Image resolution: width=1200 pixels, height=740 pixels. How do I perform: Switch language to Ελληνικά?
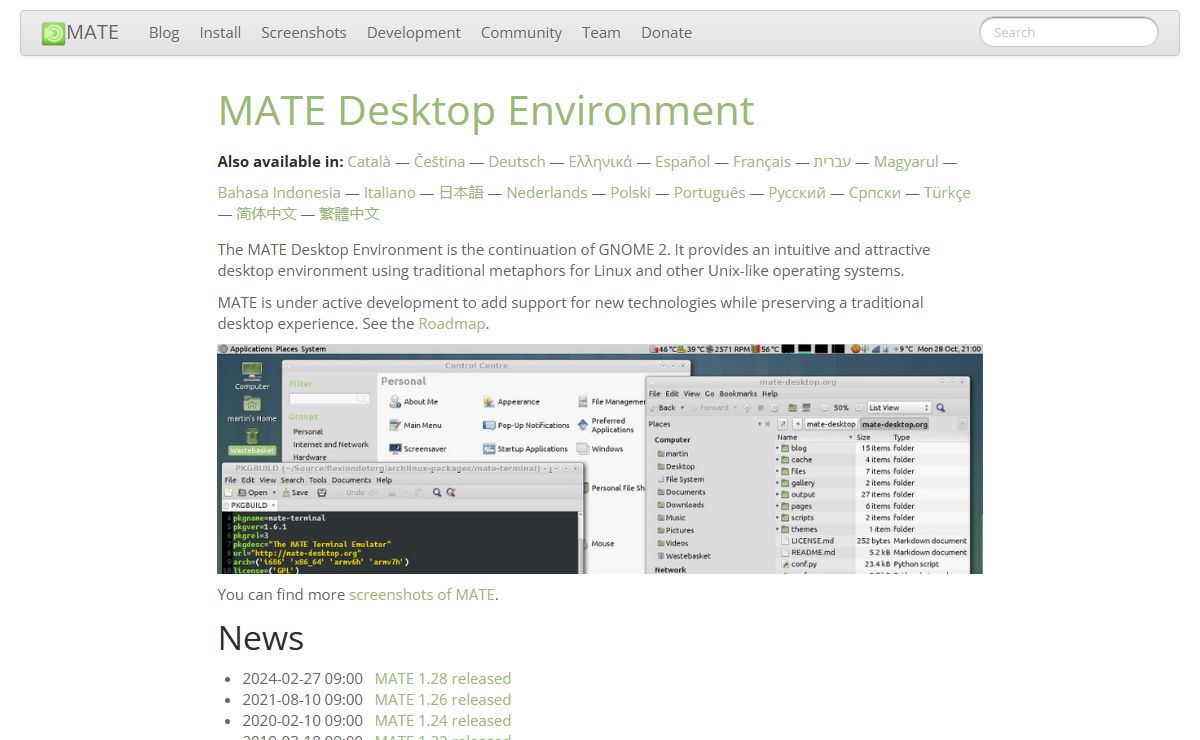pos(600,161)
